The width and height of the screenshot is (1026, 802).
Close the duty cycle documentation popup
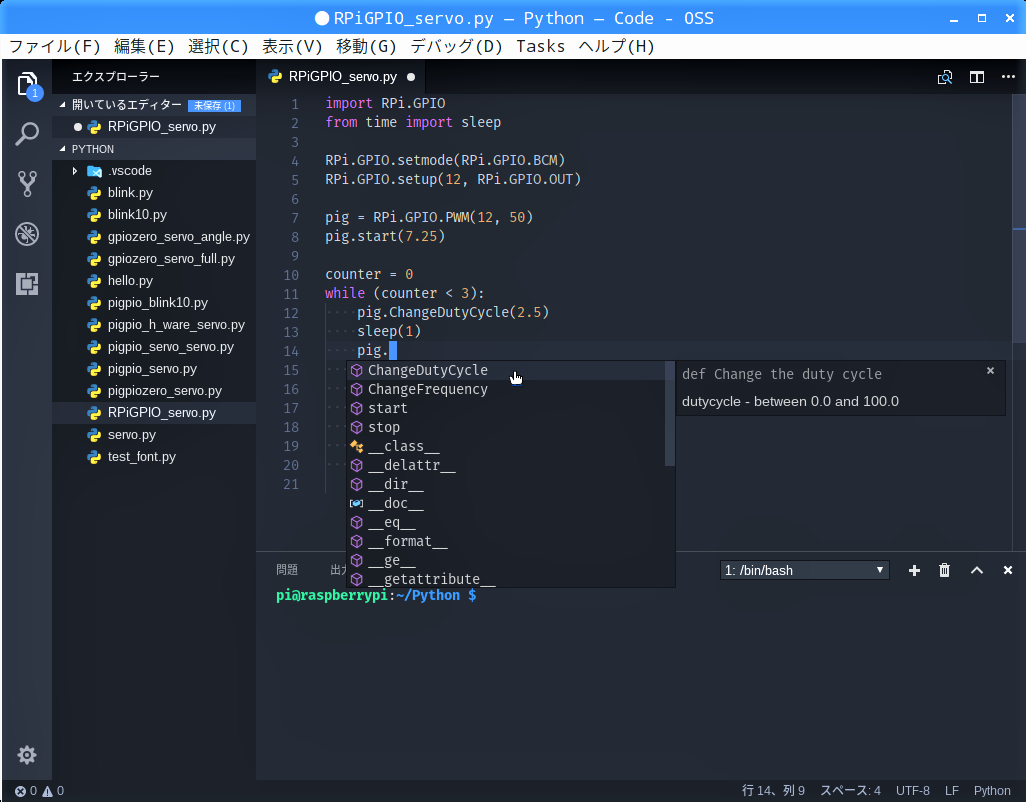pos(991,370)
